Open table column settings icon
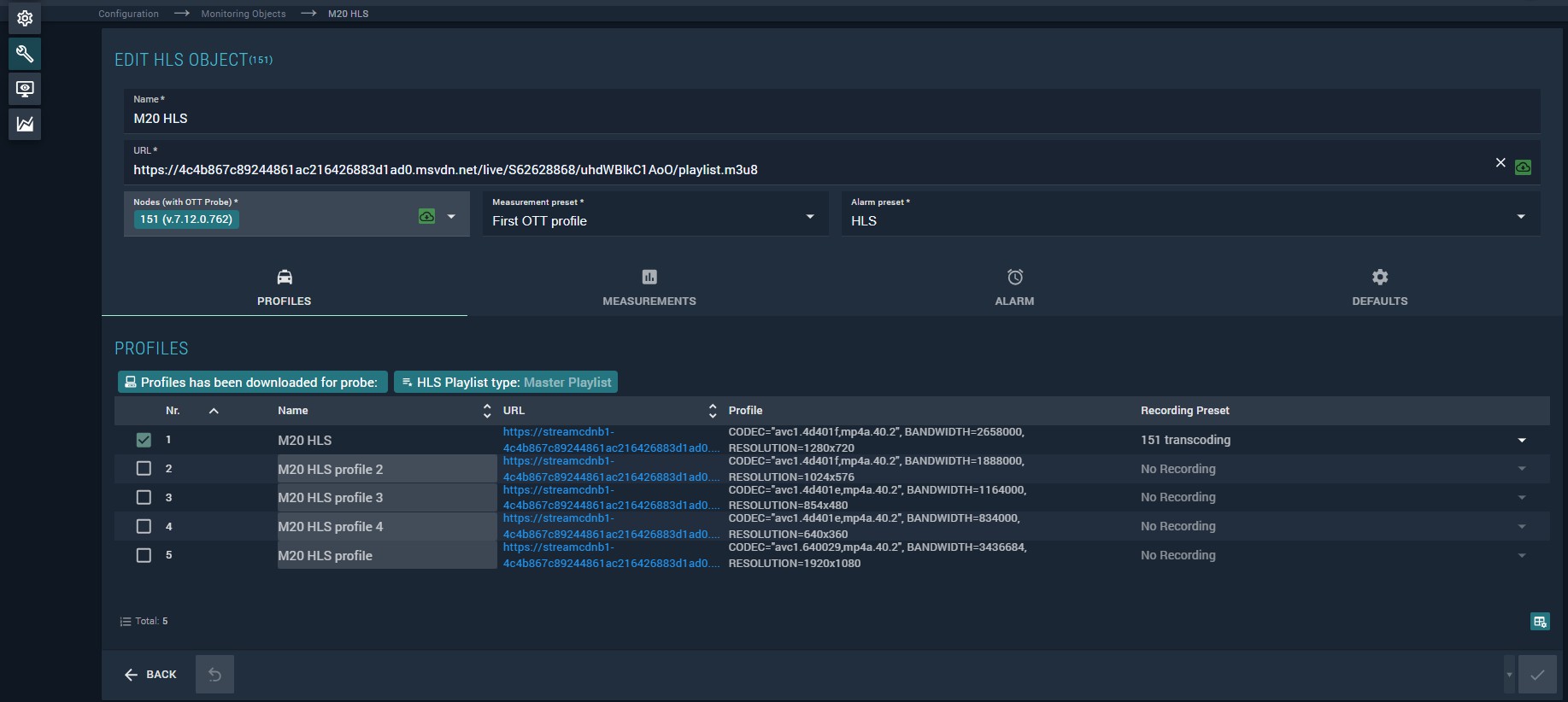 click(x=1540, y=622)
